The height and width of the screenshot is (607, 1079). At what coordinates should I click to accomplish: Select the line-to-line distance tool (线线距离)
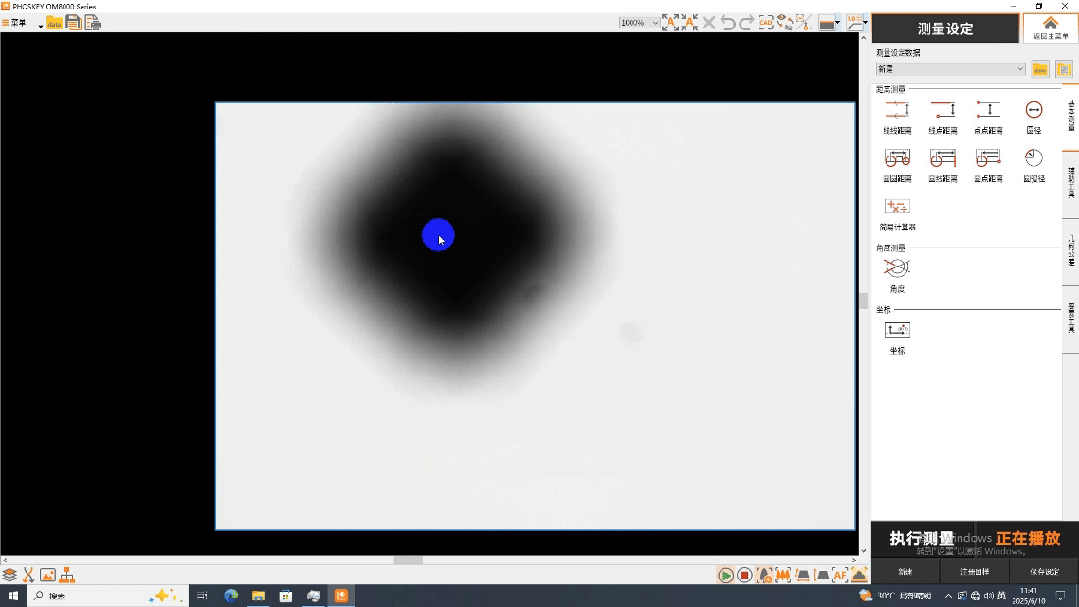pos(897,116)
